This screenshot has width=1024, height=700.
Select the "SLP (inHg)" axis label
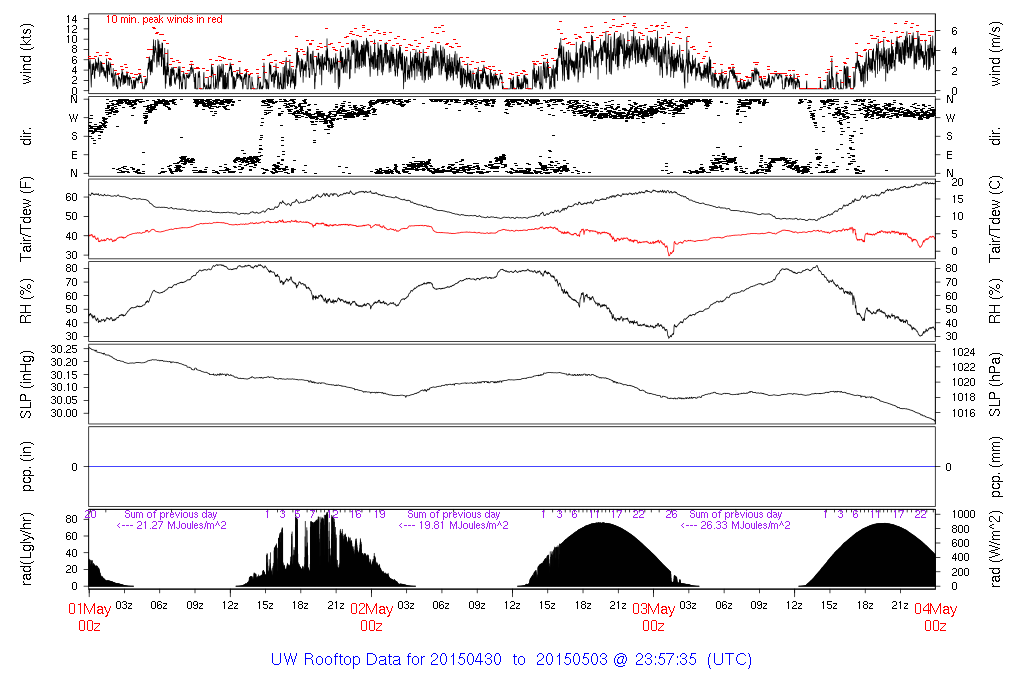[26, 384]
